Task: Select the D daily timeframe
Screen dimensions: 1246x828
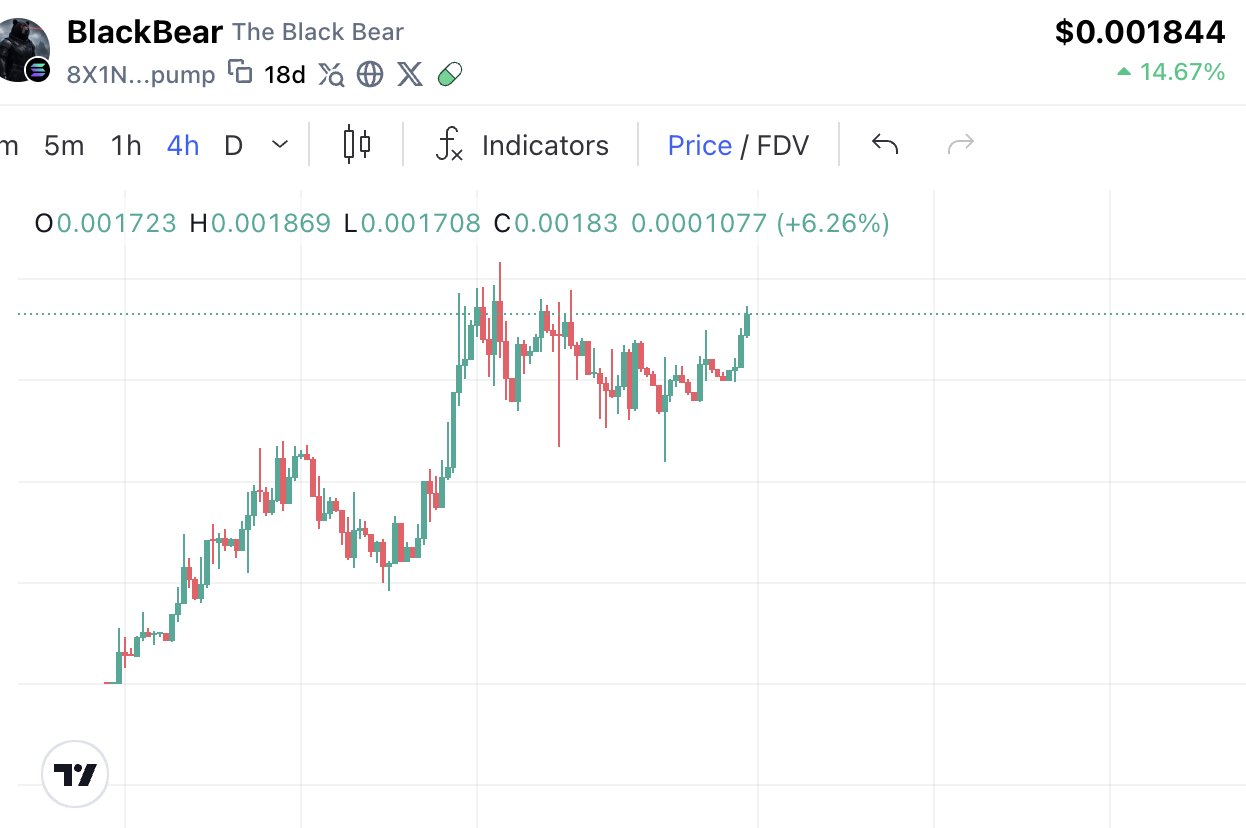Action: (233, 146)
